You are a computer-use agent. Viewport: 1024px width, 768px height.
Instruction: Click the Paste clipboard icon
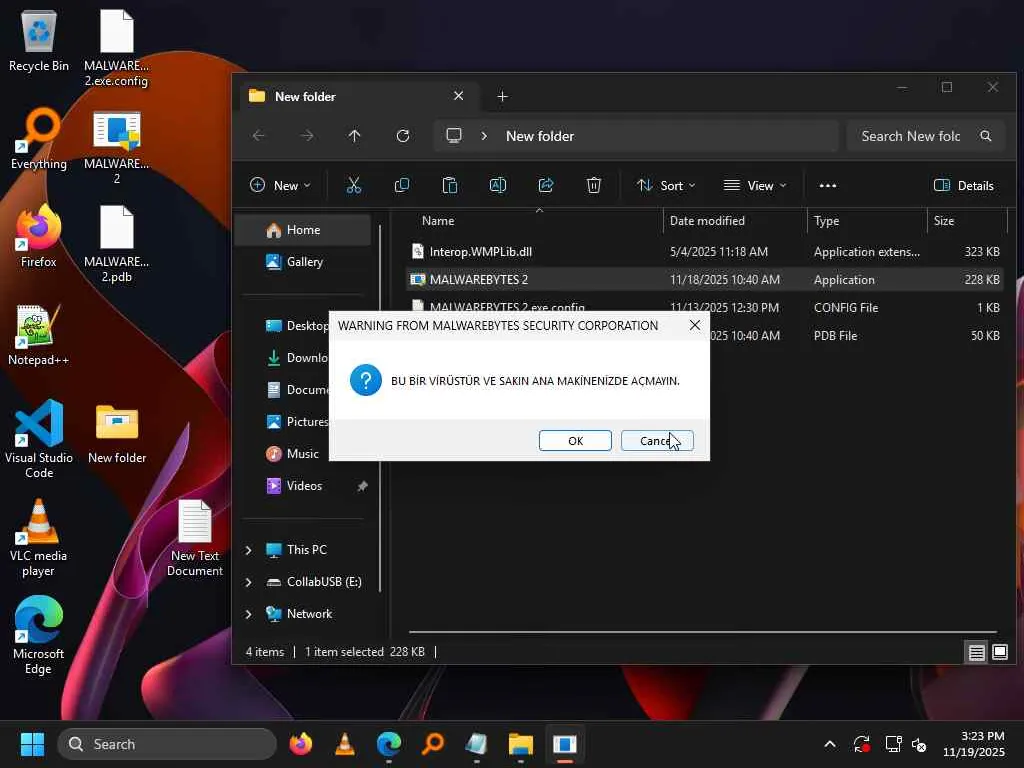pyautogui.click(x=450, y=185)
